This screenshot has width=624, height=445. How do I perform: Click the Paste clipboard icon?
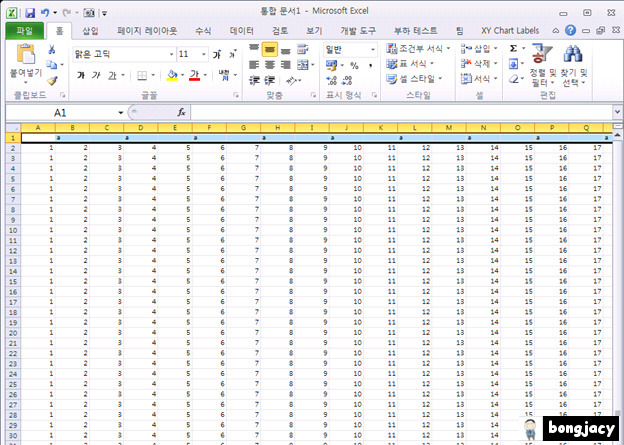(x=25, y=55)
